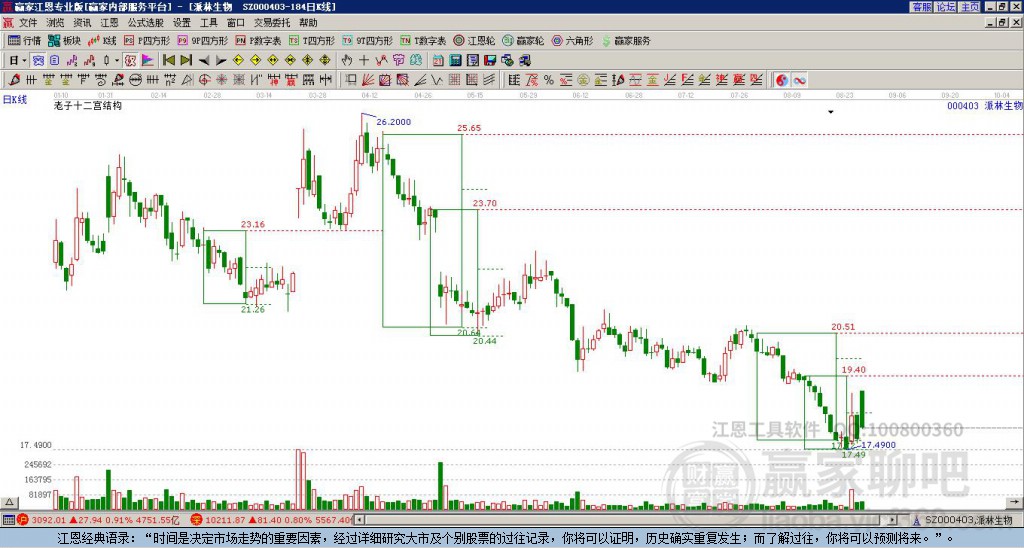Open the 设置 menu
The image size is (1024, 548).
182,23
